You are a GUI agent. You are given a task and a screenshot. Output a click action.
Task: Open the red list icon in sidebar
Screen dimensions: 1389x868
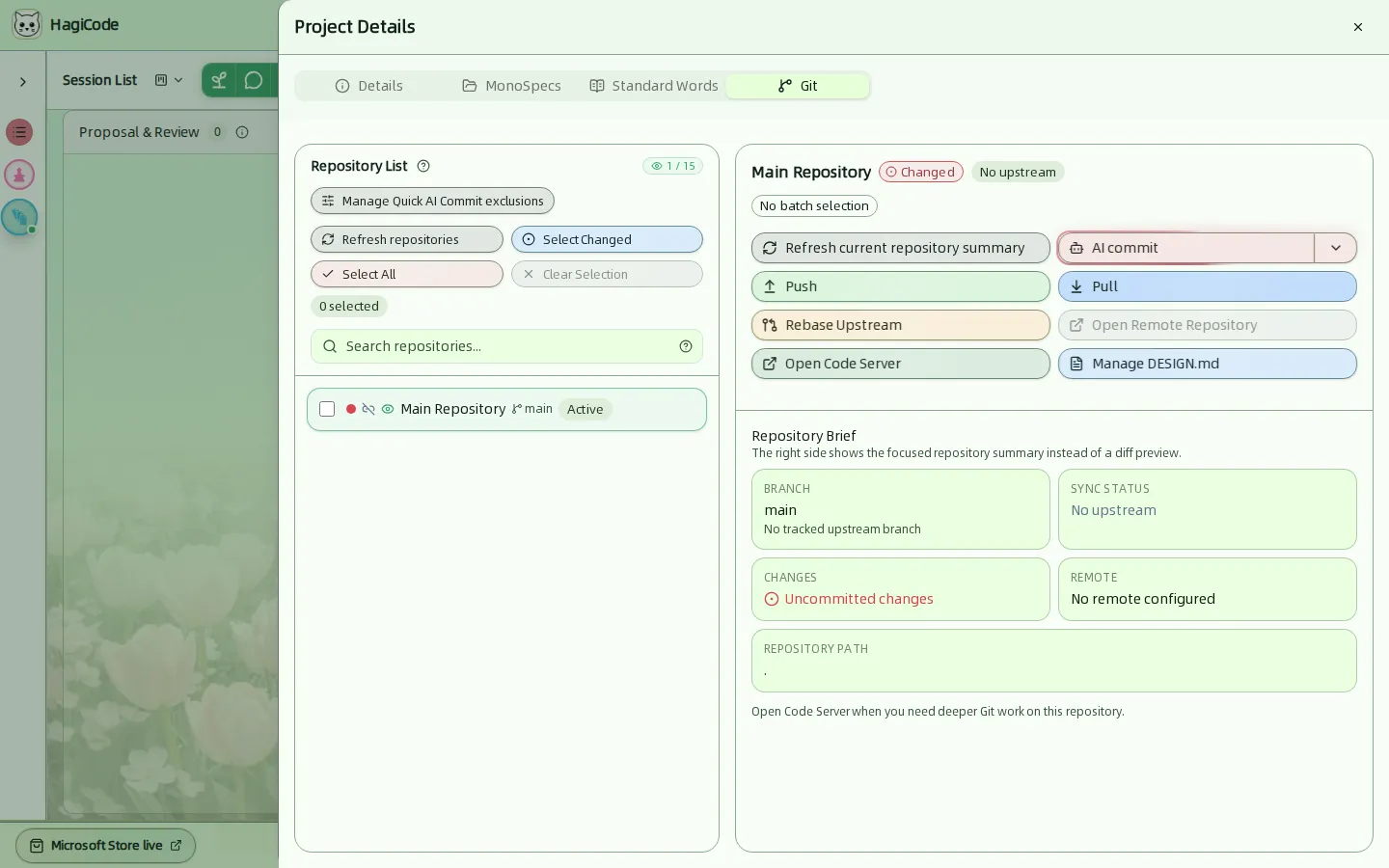[x=19, y=132]
